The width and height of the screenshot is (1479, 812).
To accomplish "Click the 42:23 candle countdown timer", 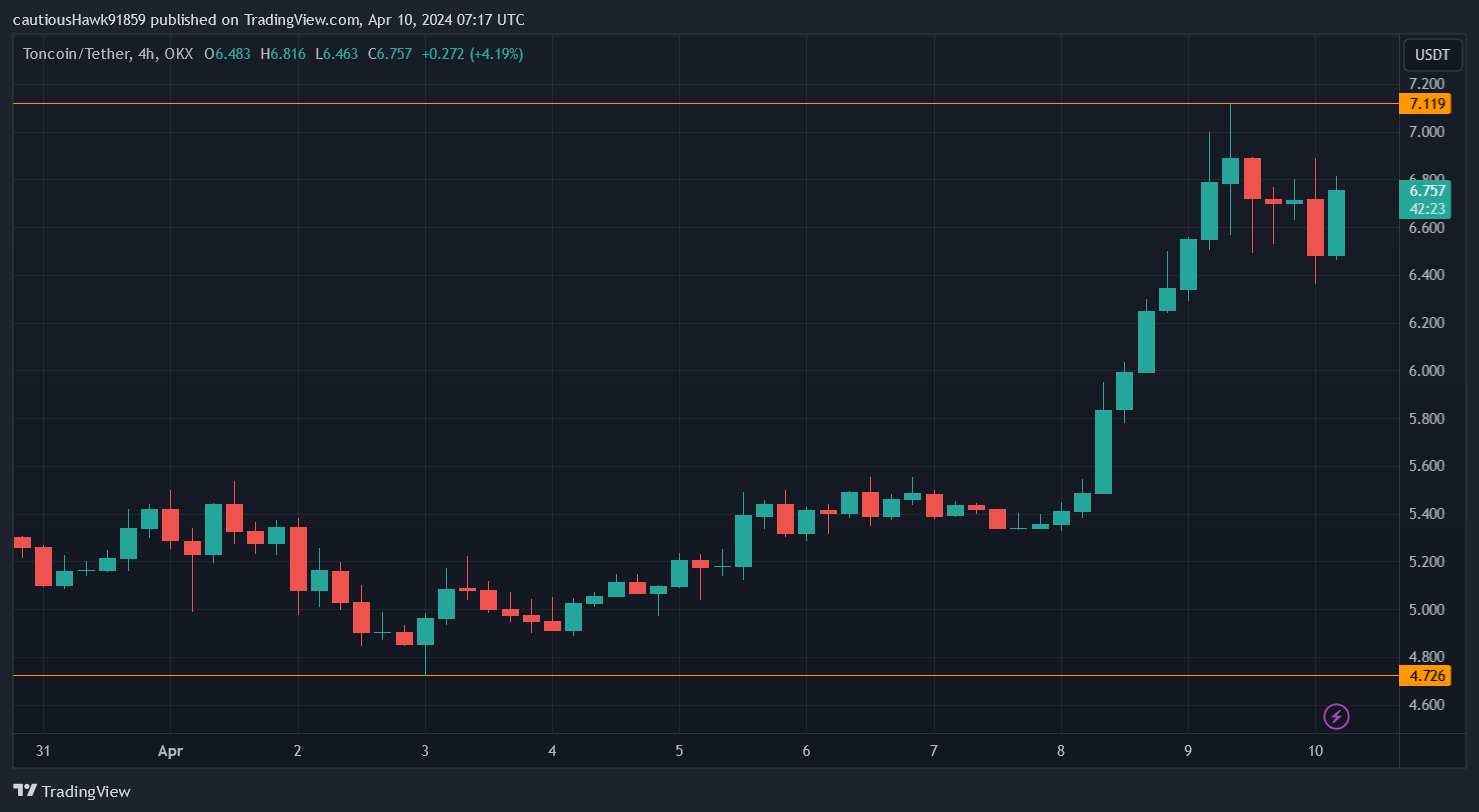I will (1425, 209).
